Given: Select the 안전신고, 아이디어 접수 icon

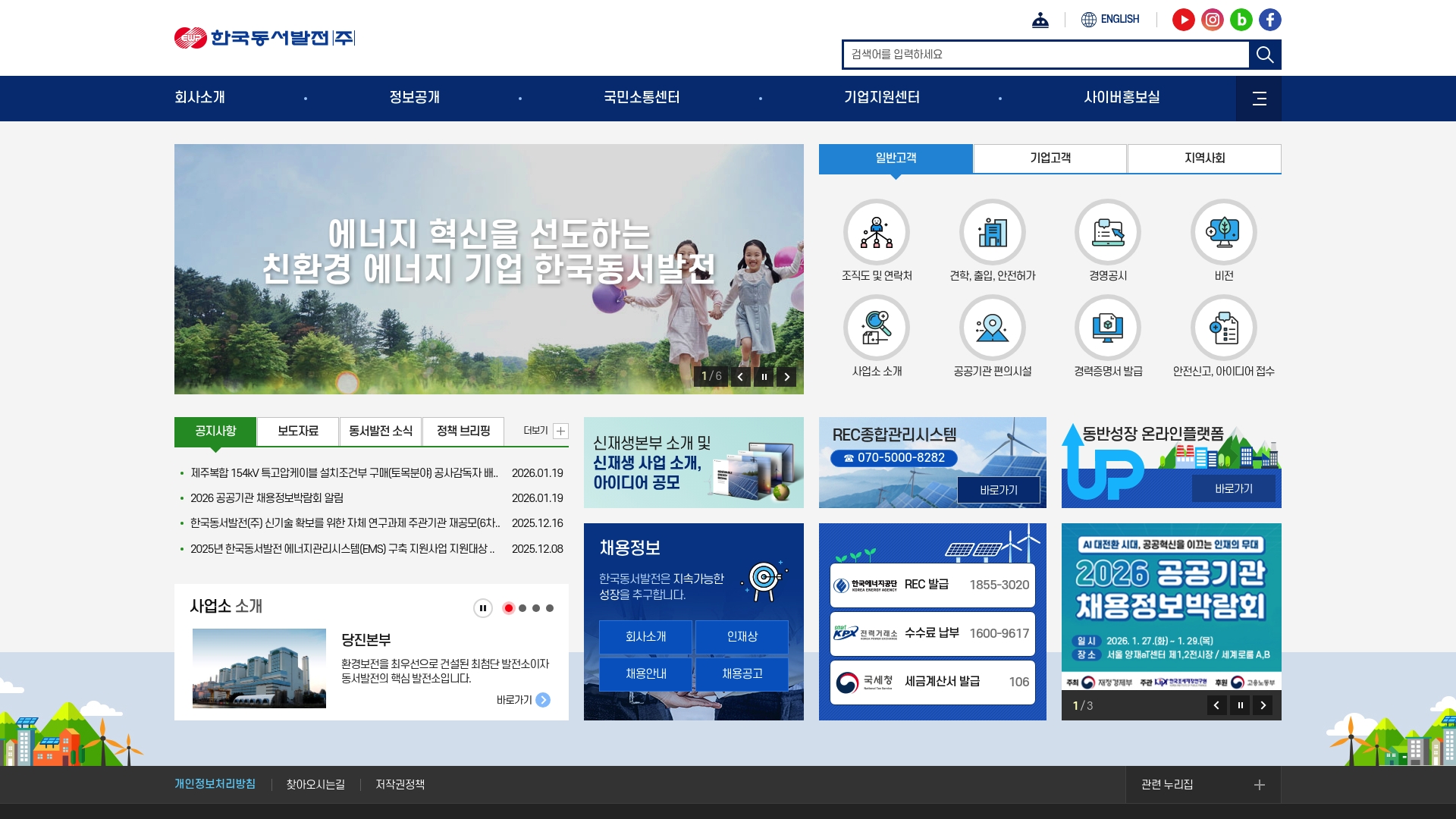Looking at the screenshot, I should [x=1224, y=328].
